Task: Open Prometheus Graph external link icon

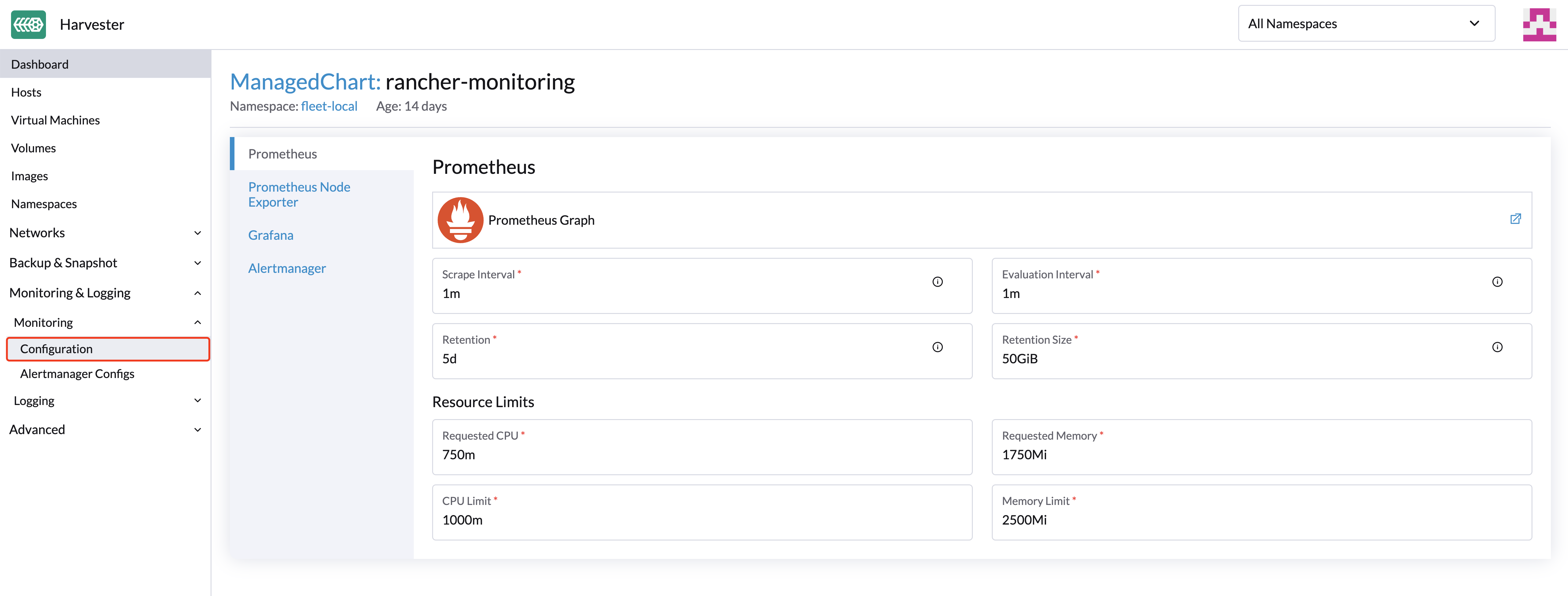Action: 1515,219
